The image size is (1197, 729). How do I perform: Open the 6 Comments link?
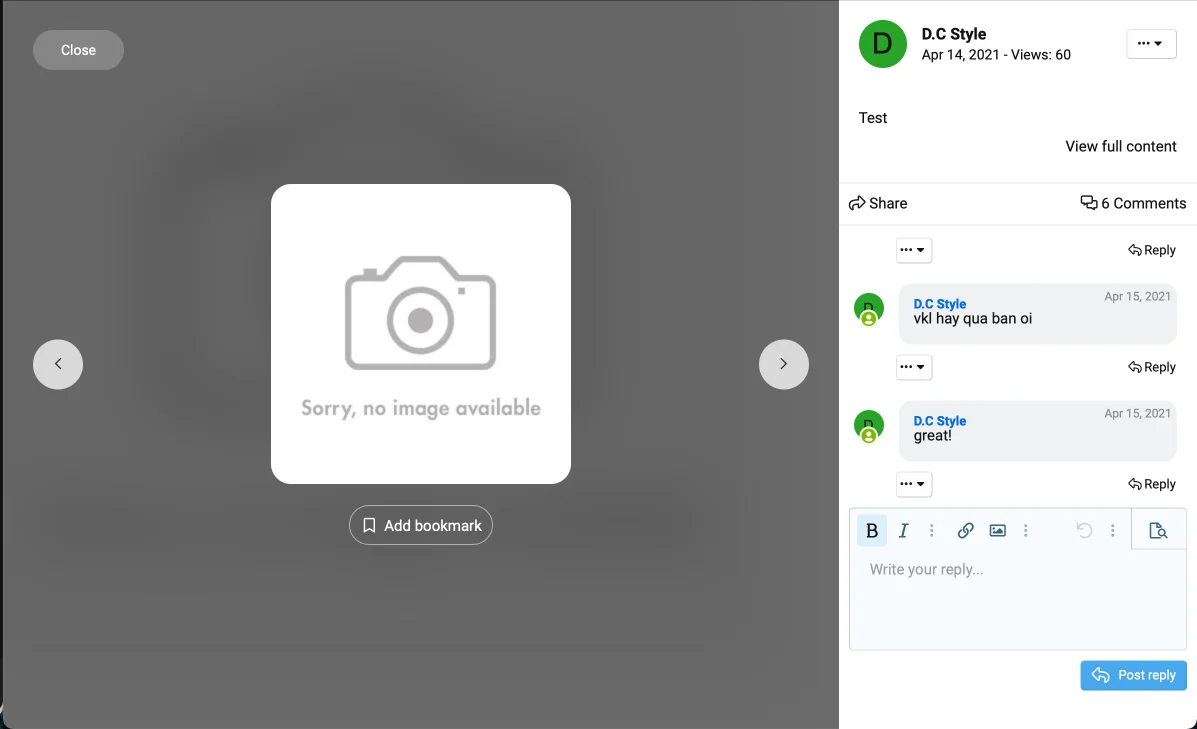point(1133,203)
